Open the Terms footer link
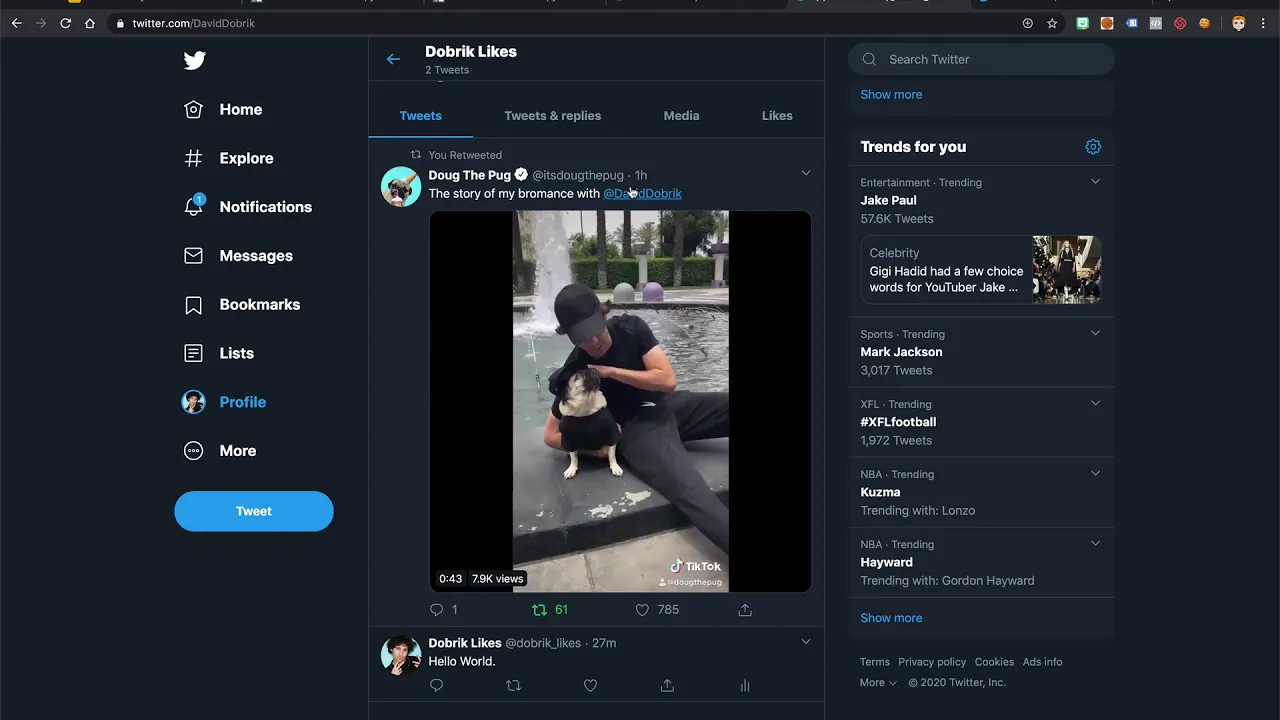 click(874, 662)
